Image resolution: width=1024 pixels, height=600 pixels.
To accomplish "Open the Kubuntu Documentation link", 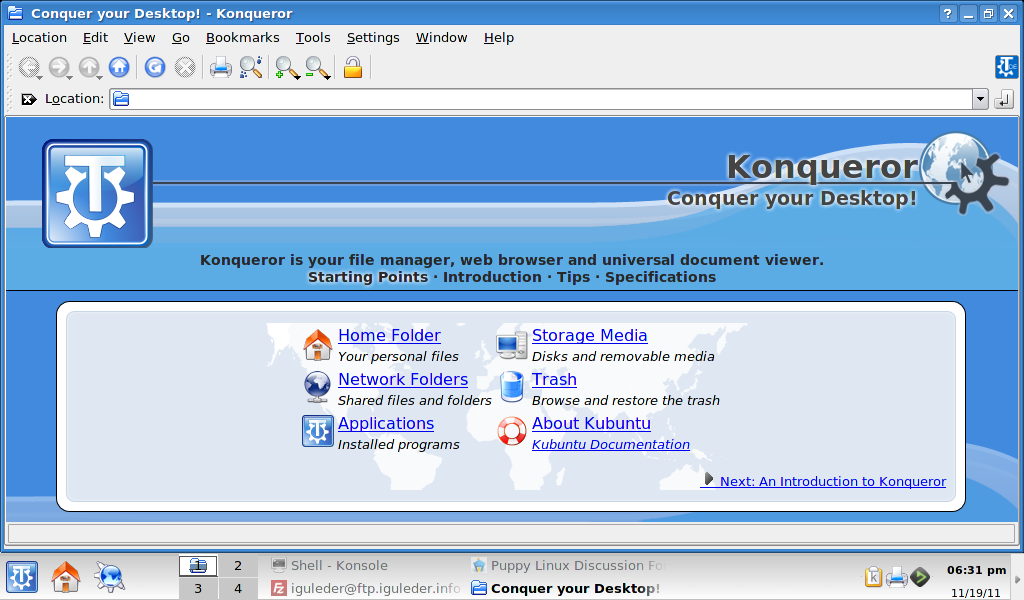I will 611,445.
